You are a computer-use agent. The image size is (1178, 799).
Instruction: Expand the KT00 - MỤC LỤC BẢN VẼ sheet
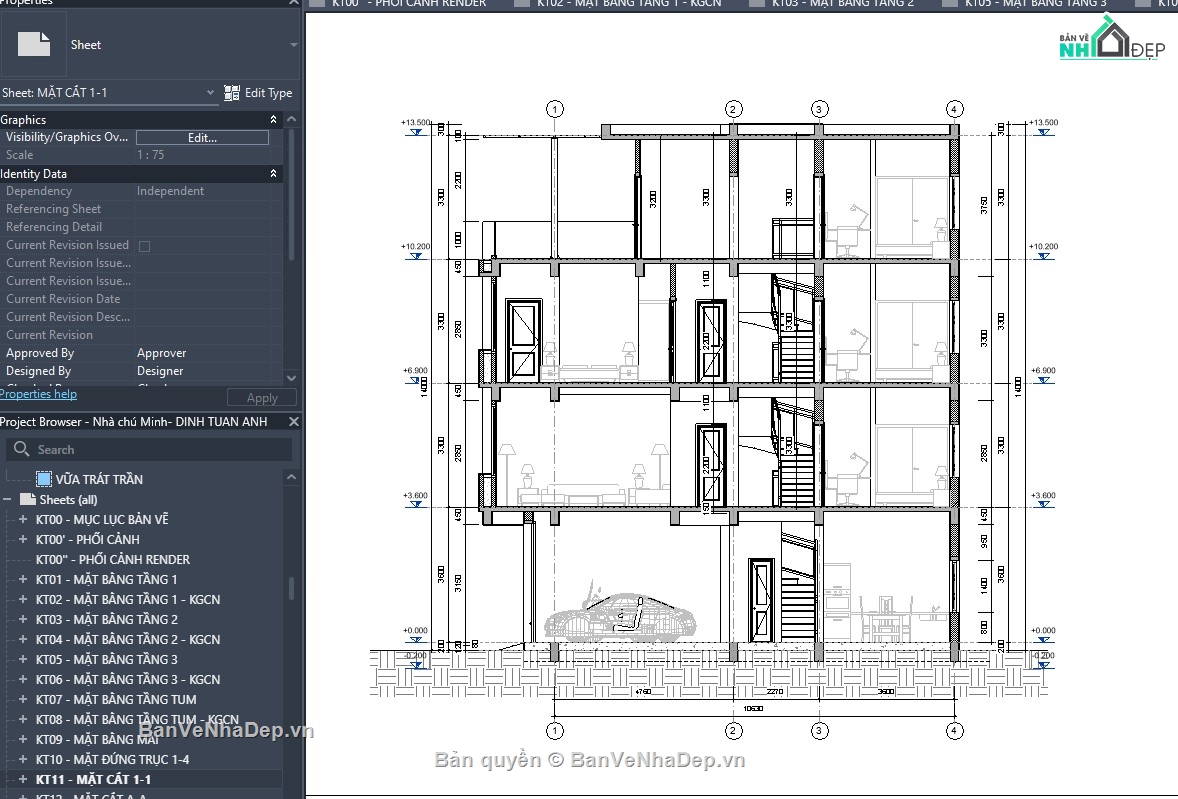[23, 519]
